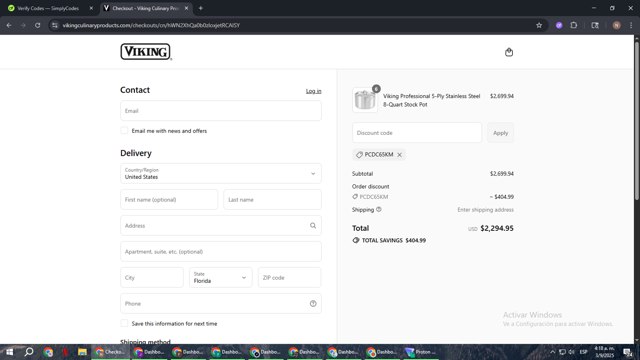
Task: Click the browser address bar URL
Action: click(x=151, y=25)
